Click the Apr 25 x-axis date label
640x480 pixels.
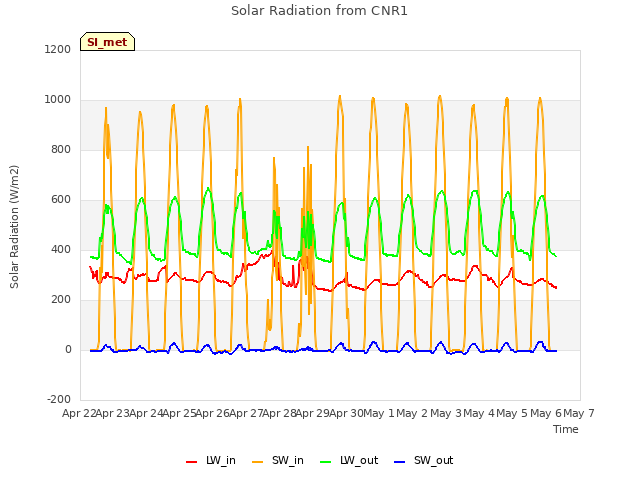pos(180,413)
